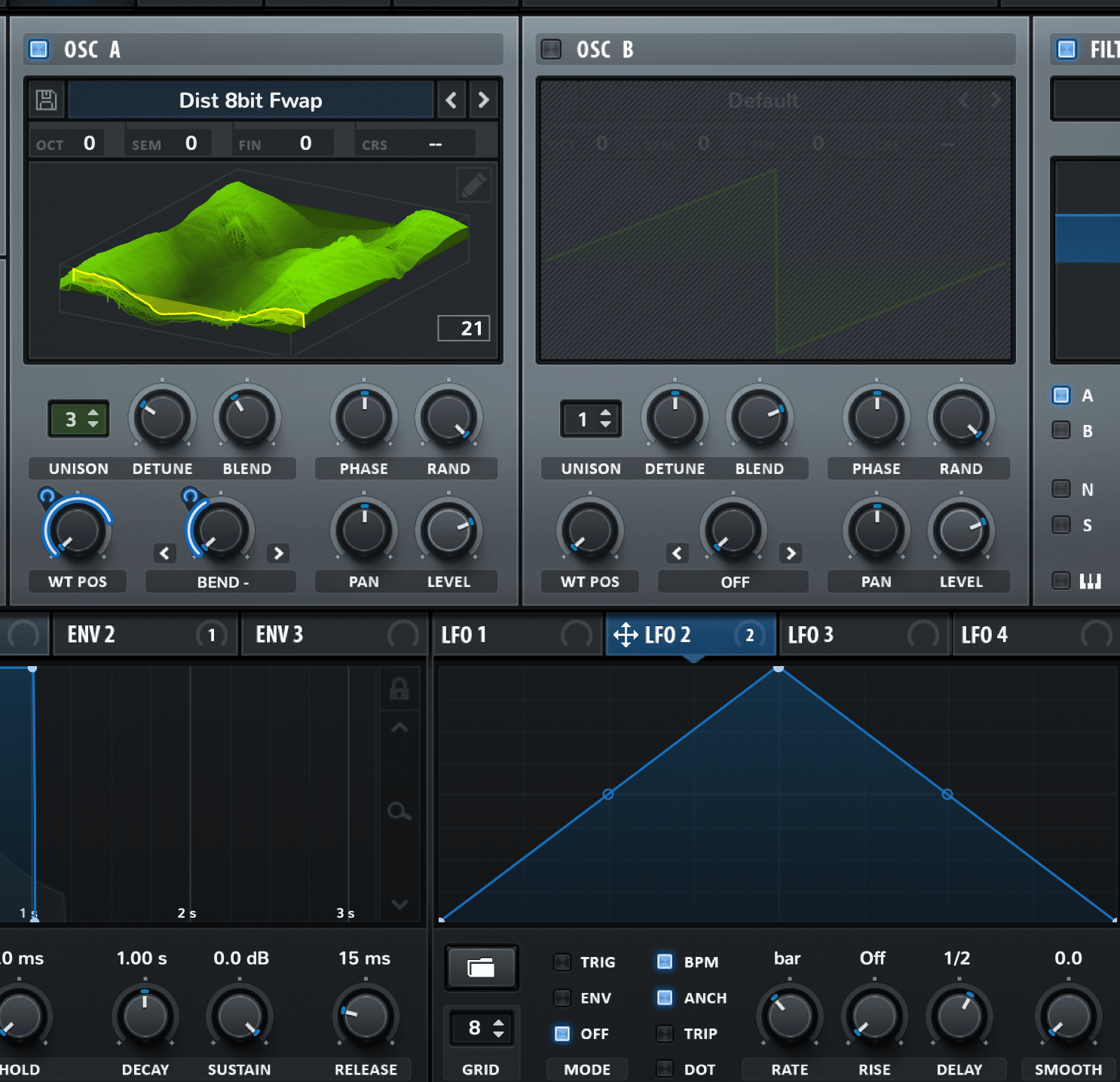Disable the OSC A power toggle
Image resolution: width=1120 pixels, height=1082 pixels.
pyautogui.click(x=38, y=50)
